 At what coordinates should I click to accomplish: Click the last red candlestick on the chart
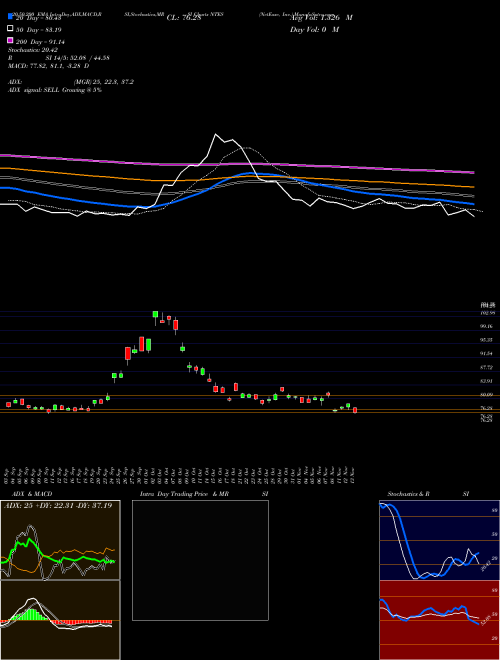pyautogui.click(x=355, y=410)
